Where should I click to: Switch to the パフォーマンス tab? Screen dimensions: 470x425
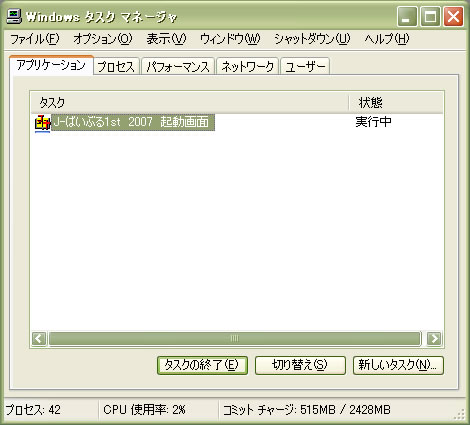(x=178, y=67)
